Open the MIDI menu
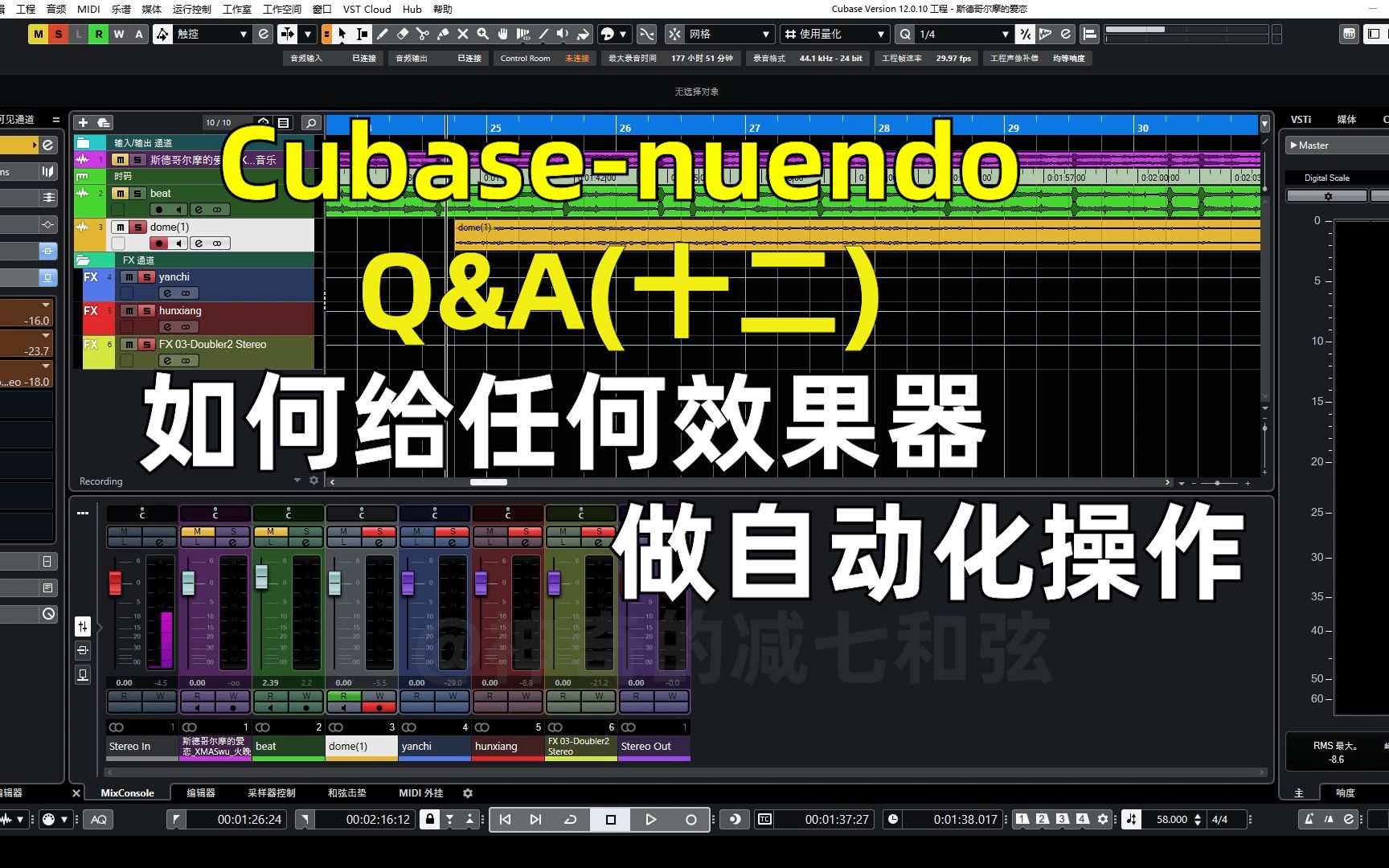The image size is (1389, 868). pos(88,9)
